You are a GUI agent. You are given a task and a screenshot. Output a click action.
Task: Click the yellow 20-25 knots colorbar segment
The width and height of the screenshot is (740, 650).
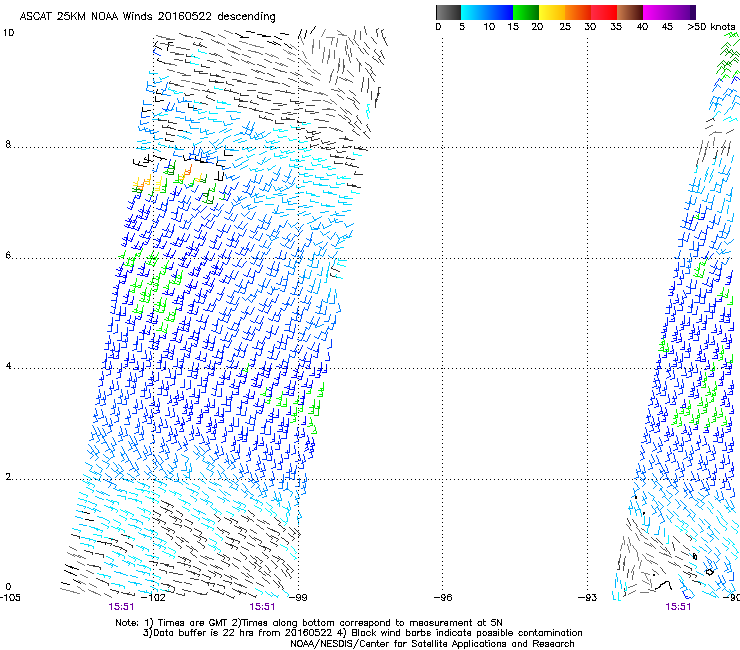(x=552, y=12)
